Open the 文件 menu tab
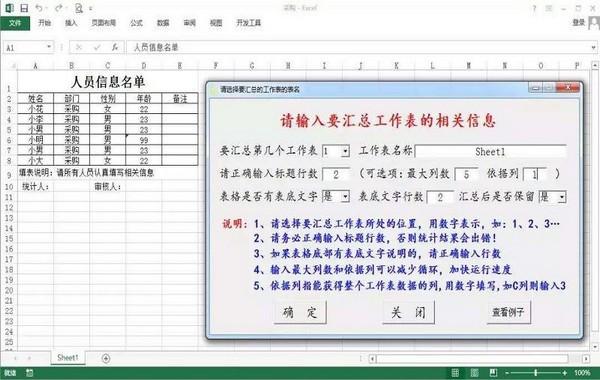 click(15, 23)
